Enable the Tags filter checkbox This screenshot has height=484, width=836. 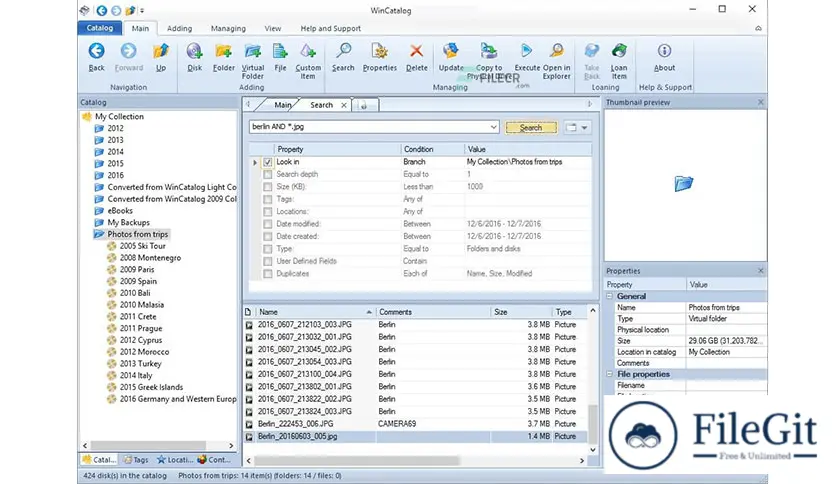[x=268, y=199]
